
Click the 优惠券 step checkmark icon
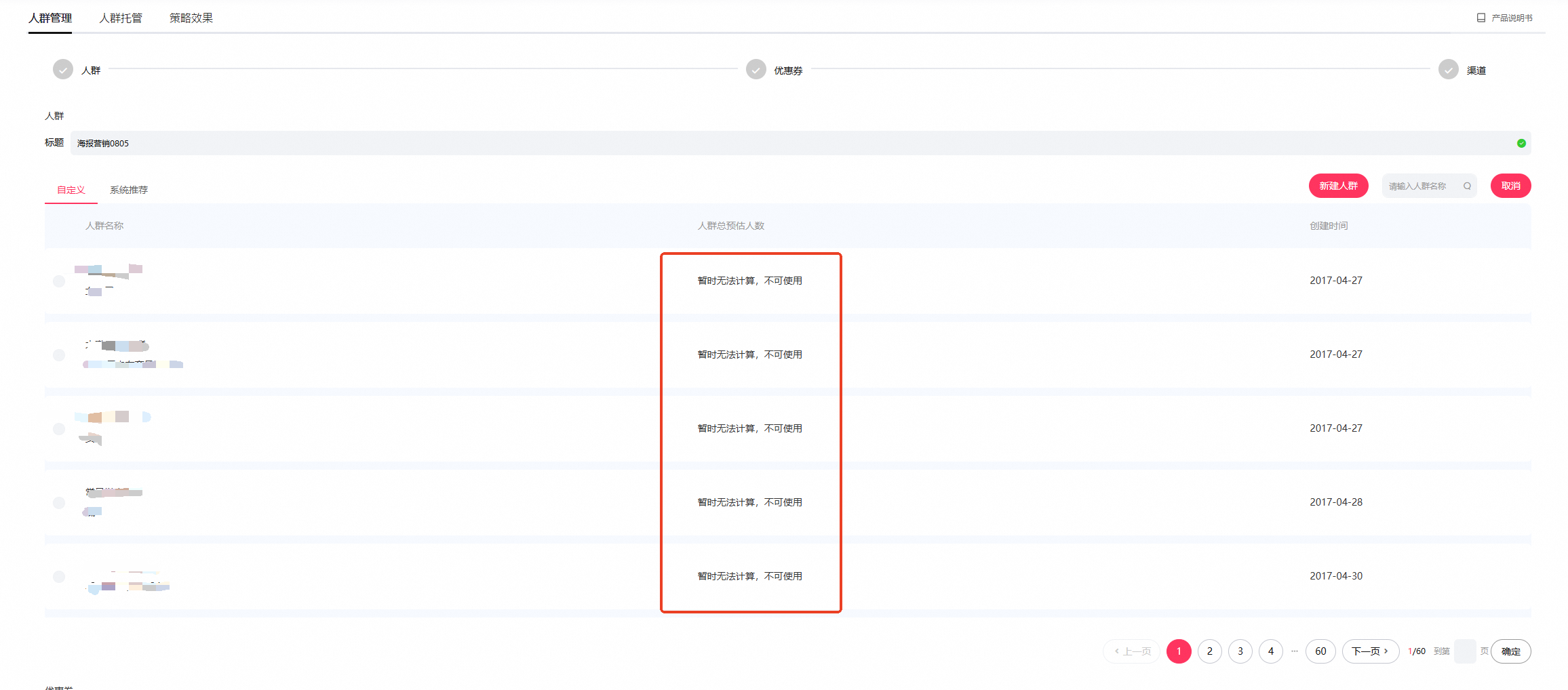click(x=756, y=70)
